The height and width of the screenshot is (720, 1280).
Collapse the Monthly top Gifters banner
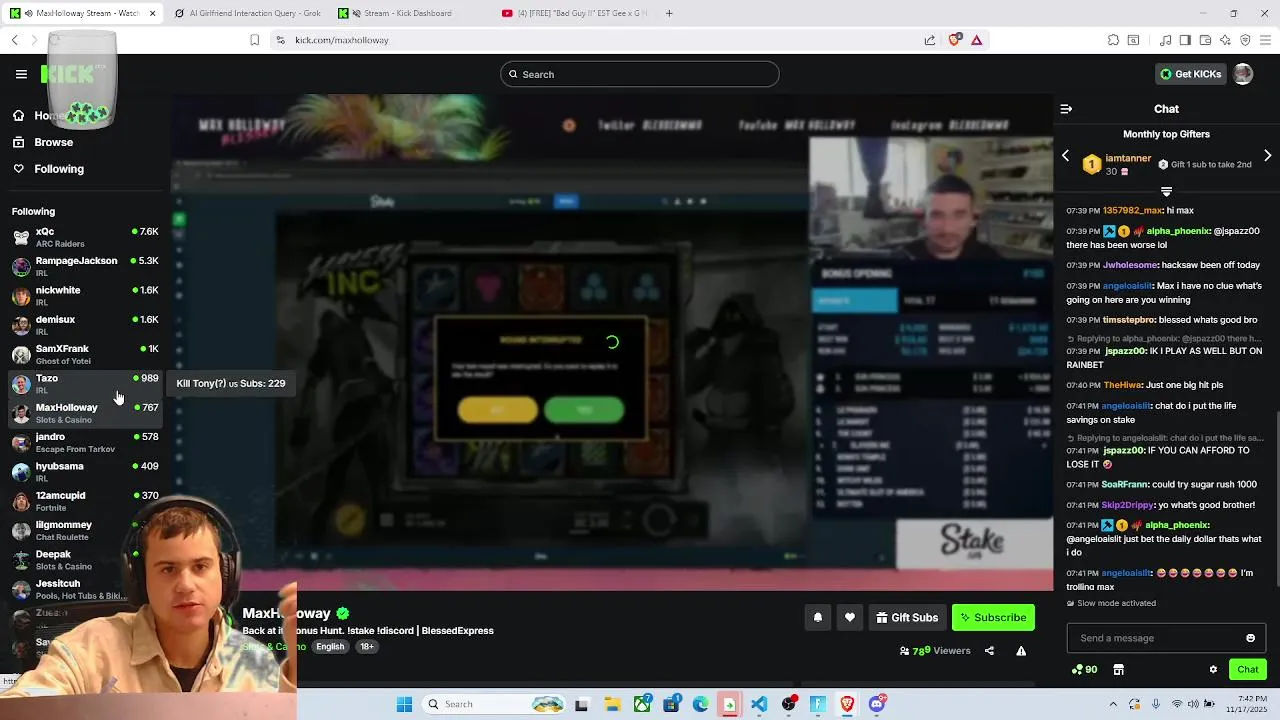coord(1166,191)
